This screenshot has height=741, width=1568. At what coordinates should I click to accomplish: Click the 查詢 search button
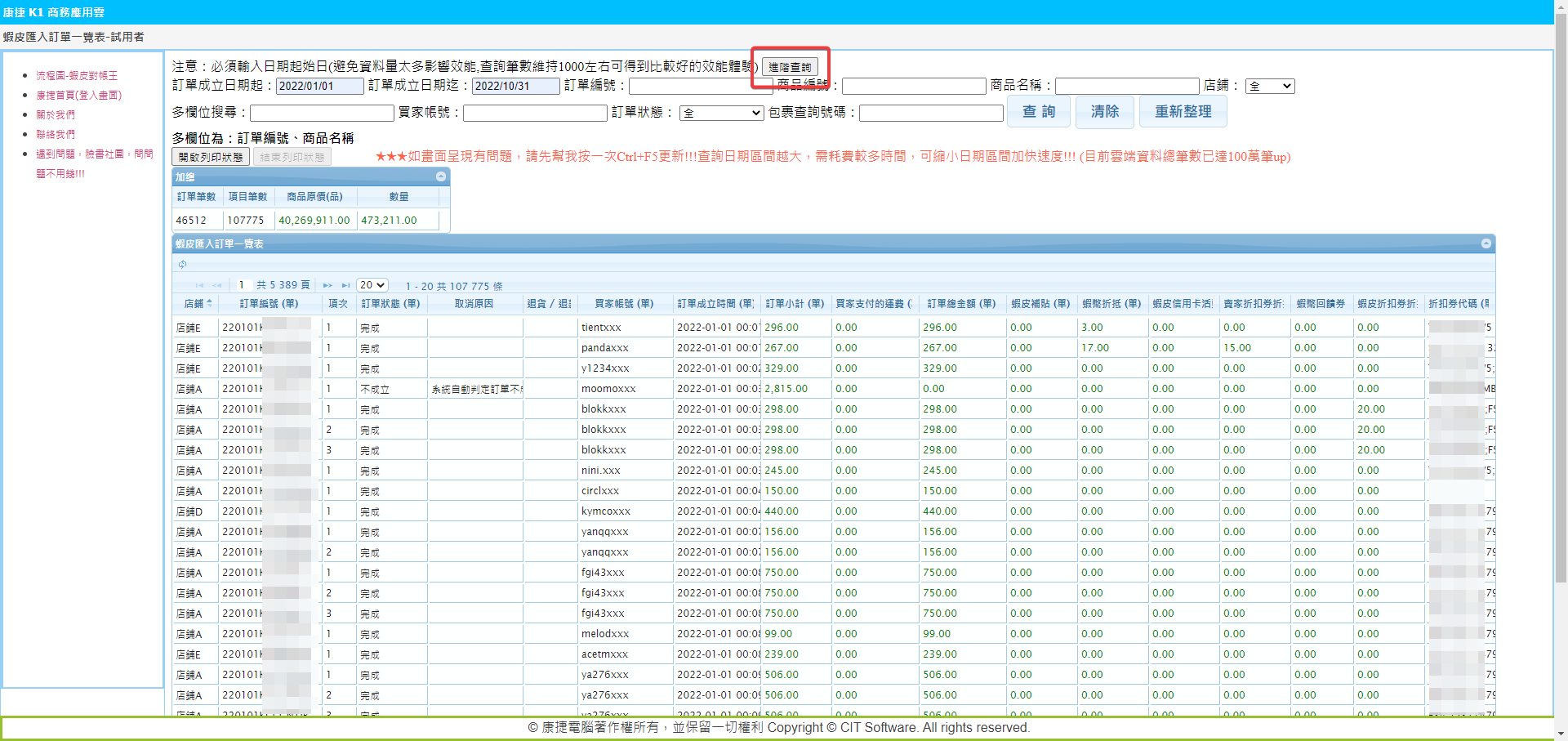[x=1039, y=112]
